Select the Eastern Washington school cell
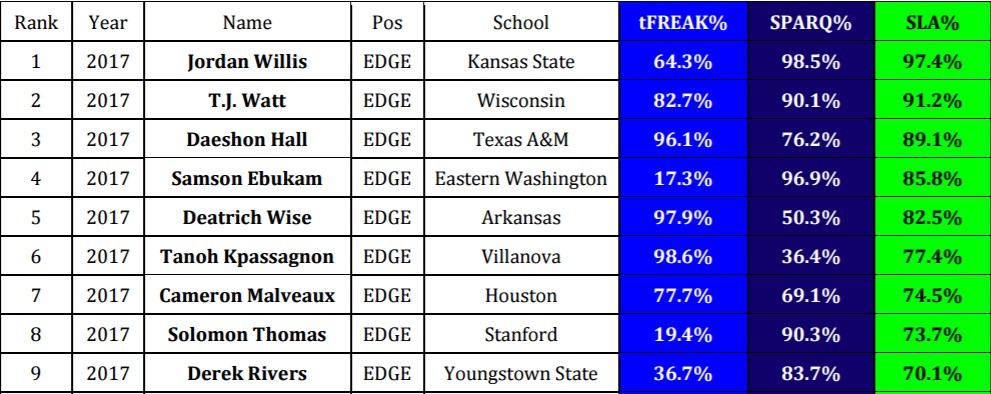The height and width of the screenshot is (394, 991). pos(521,178)
